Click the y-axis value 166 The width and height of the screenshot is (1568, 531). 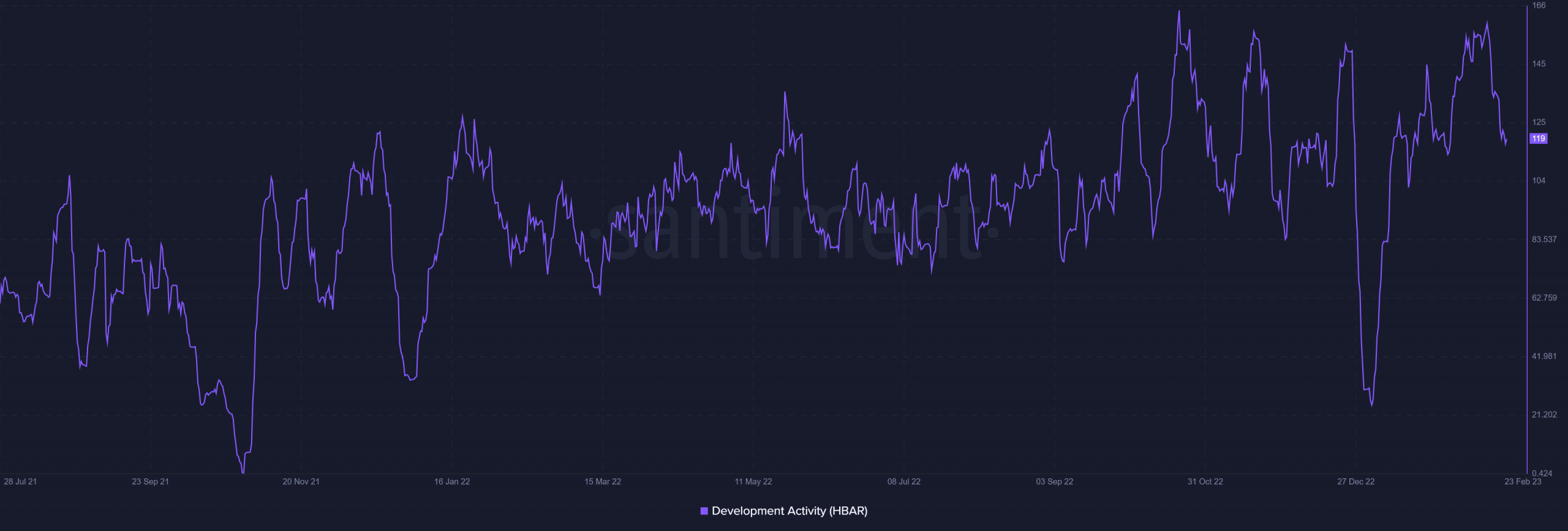pos(1539,6)
